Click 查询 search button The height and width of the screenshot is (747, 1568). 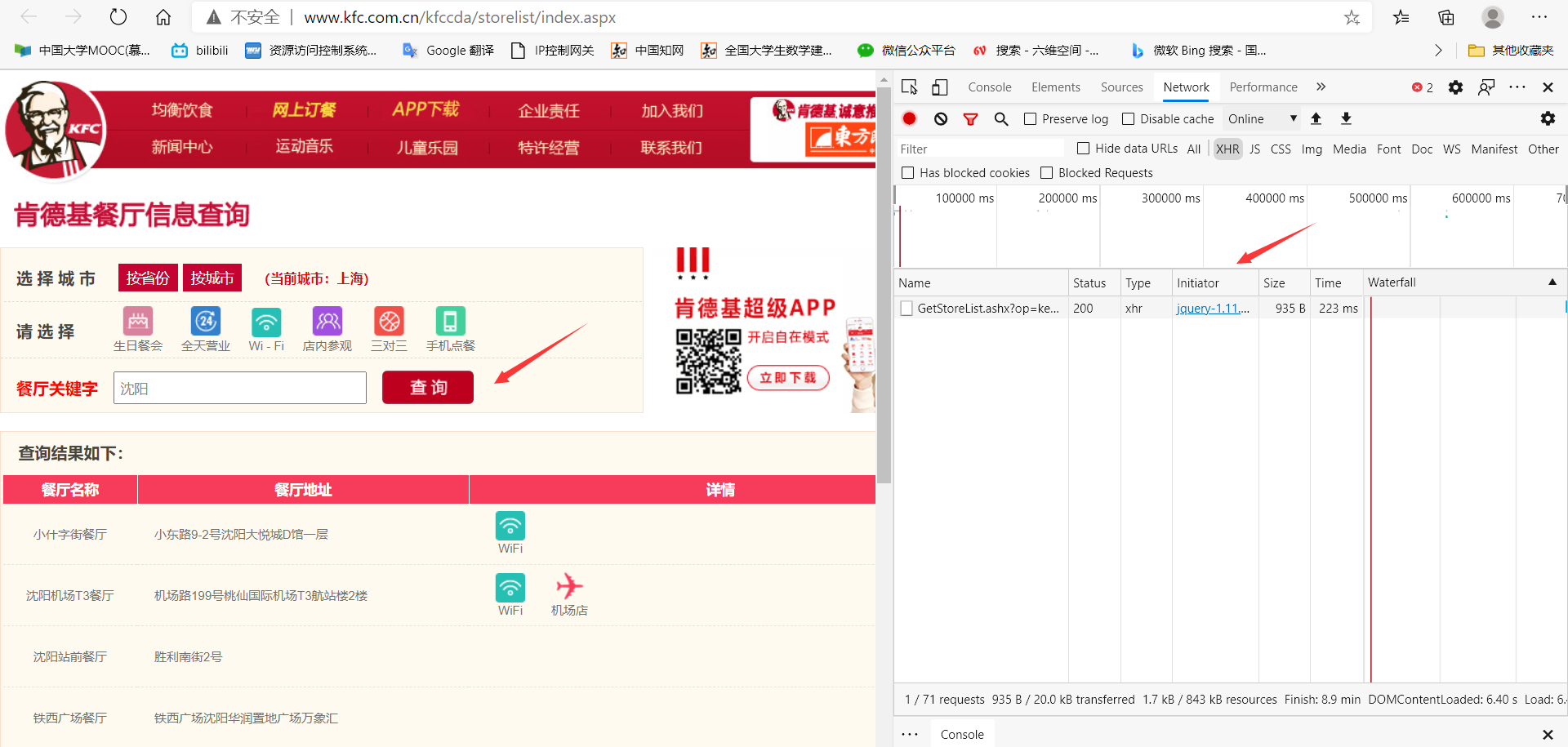(x=428, y=387)
